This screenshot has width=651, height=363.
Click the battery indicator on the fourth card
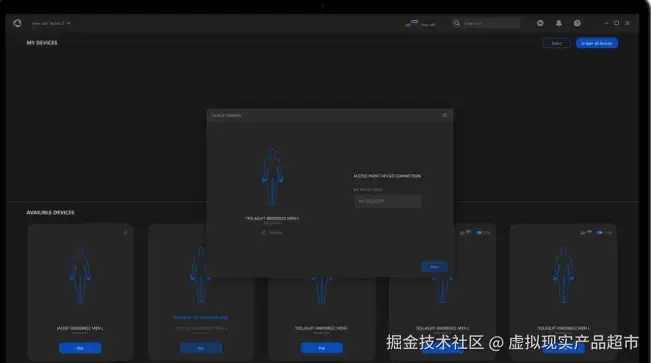click(483, 233)
